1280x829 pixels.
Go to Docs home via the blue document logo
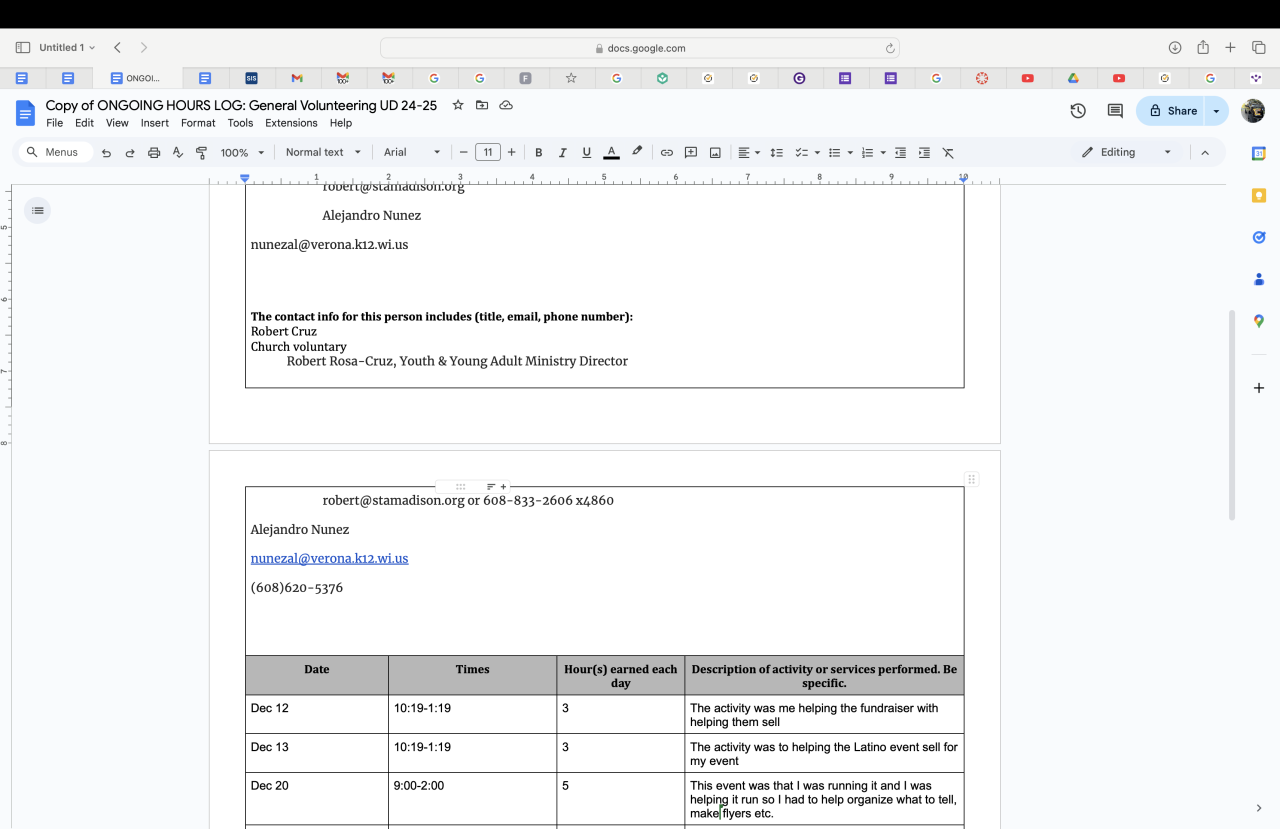(x=26, y=112)
